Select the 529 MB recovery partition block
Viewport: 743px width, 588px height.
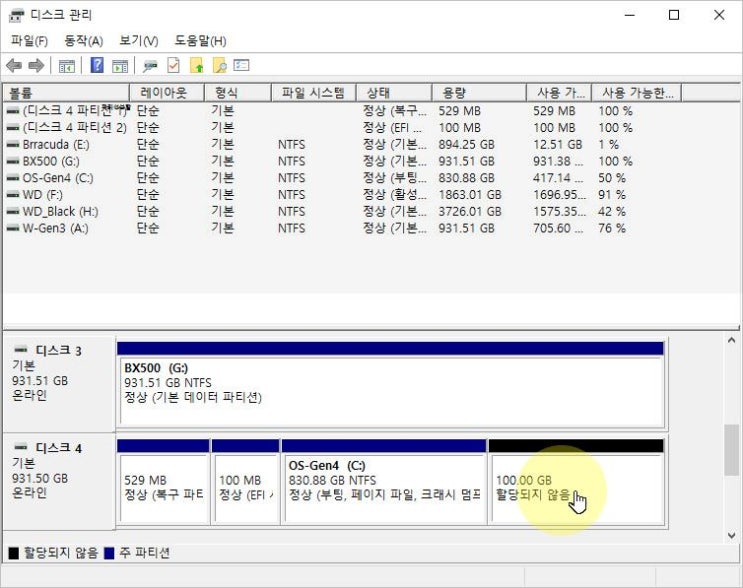163,482
